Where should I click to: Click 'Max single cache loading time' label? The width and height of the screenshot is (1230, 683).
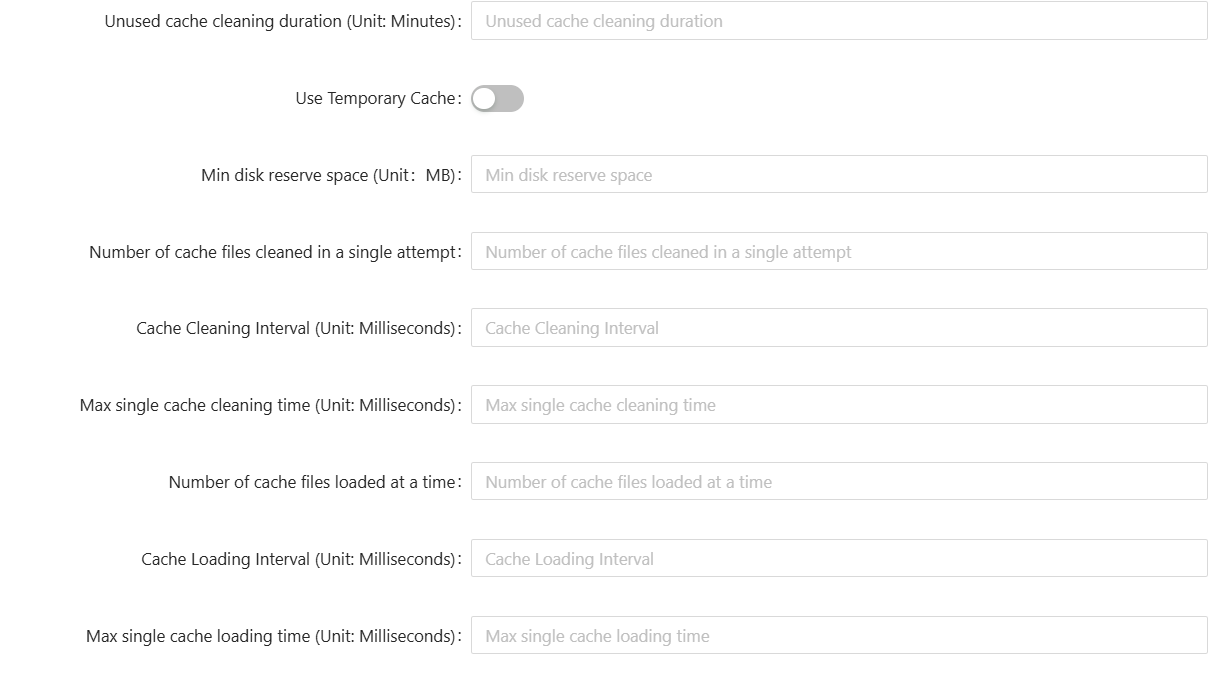click(x=198, y=636)
